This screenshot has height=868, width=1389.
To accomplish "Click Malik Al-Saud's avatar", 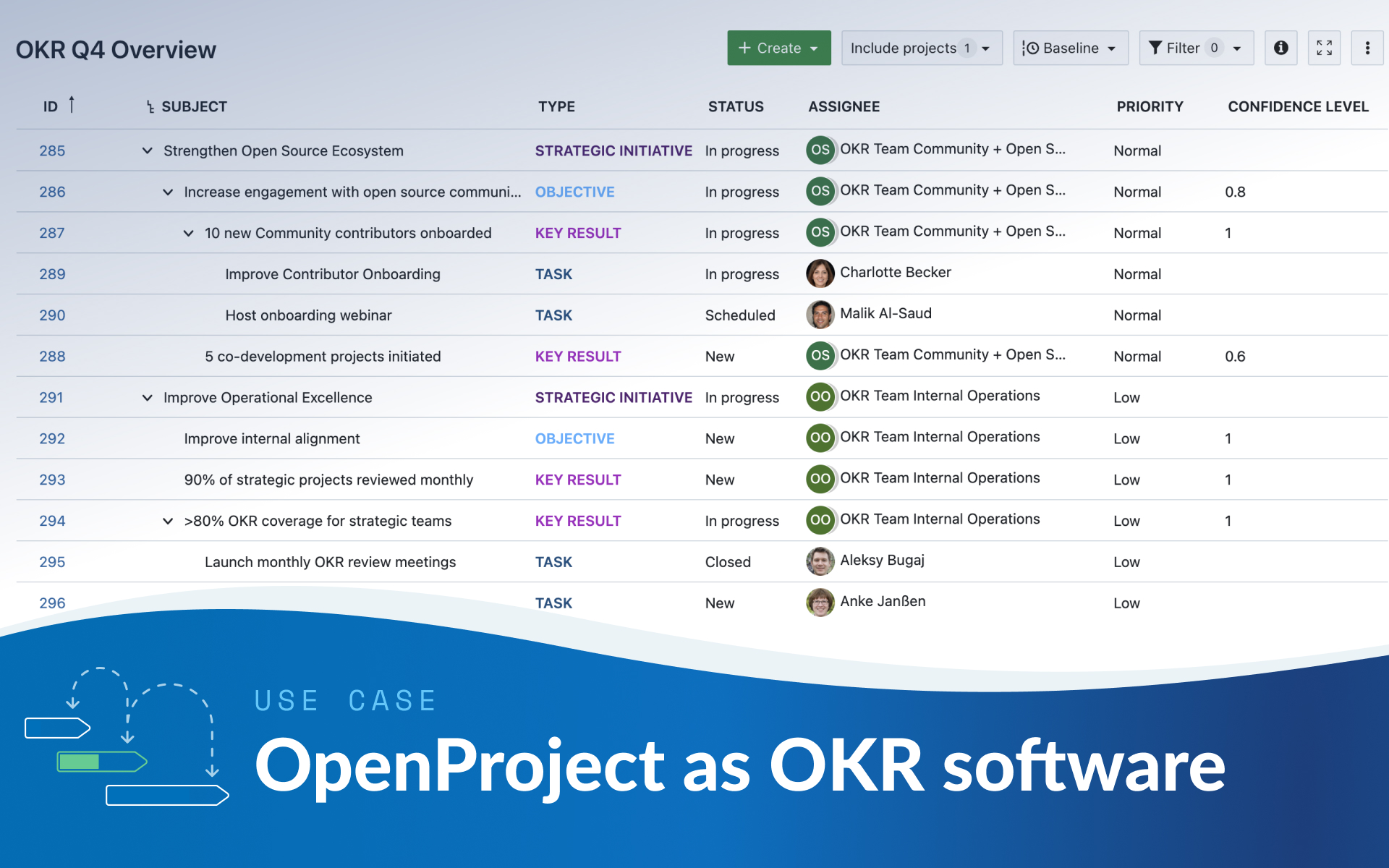I will (820, 315).
